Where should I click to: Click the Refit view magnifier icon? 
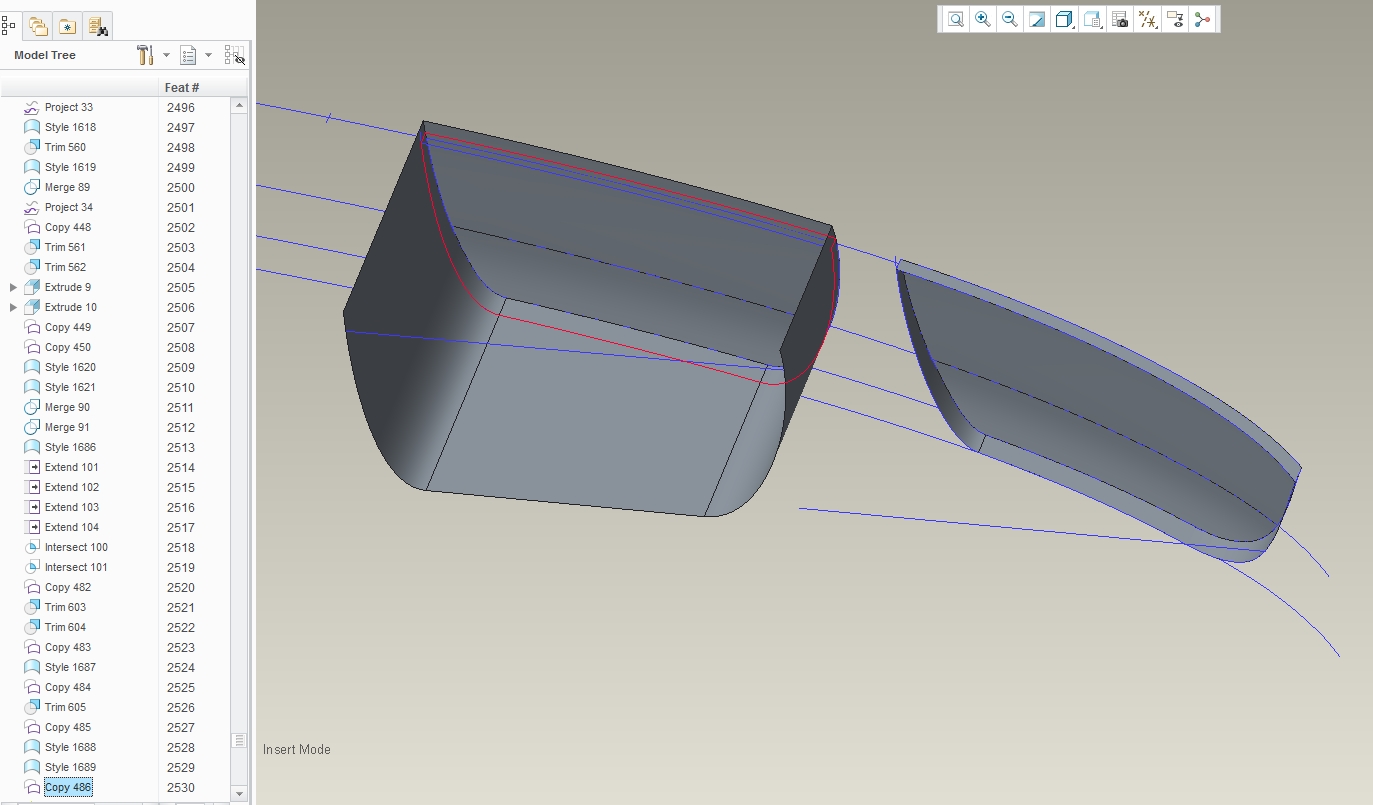coord(956,19)
